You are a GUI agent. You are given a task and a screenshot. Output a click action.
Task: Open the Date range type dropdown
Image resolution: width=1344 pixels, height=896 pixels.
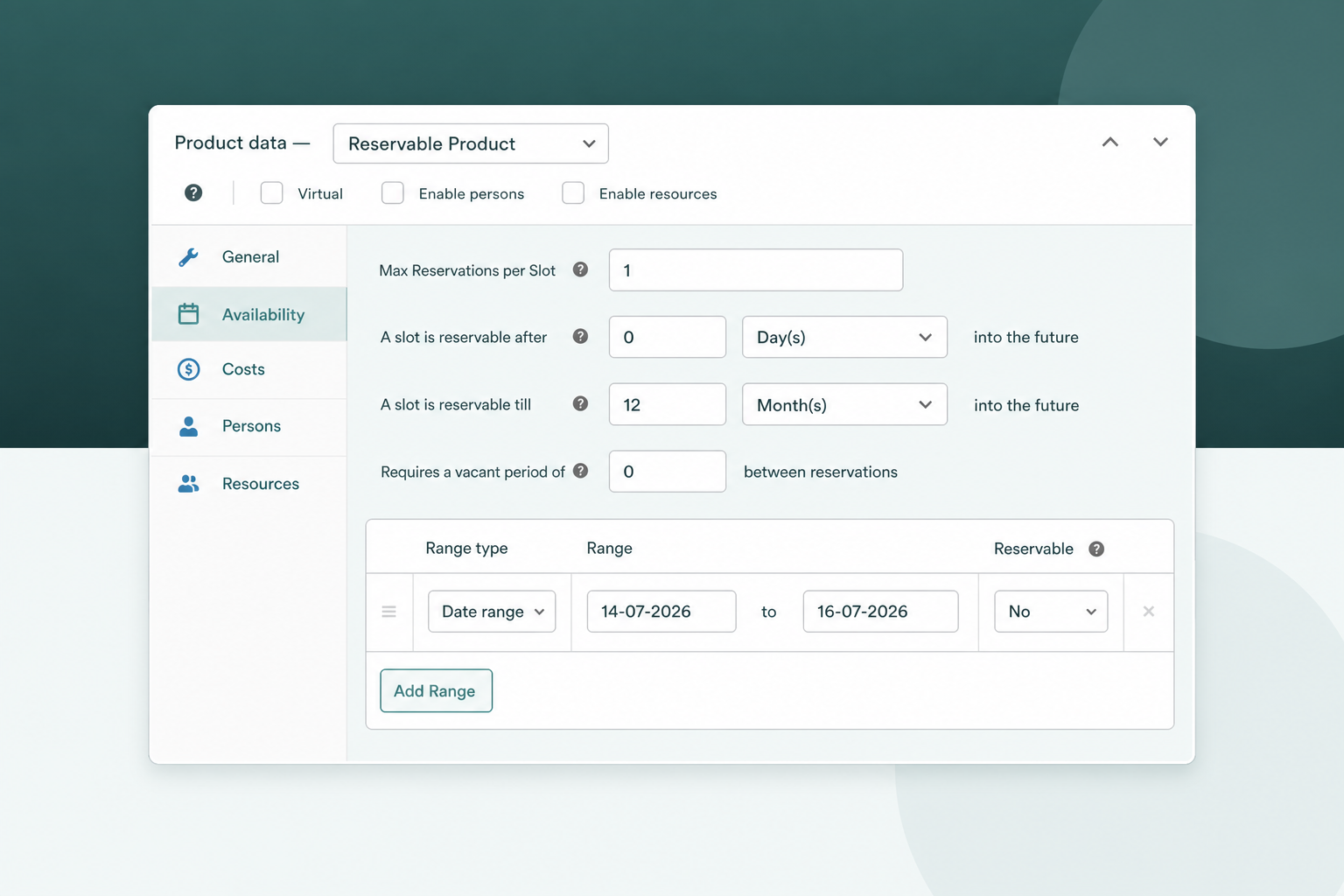pos(492,612)
